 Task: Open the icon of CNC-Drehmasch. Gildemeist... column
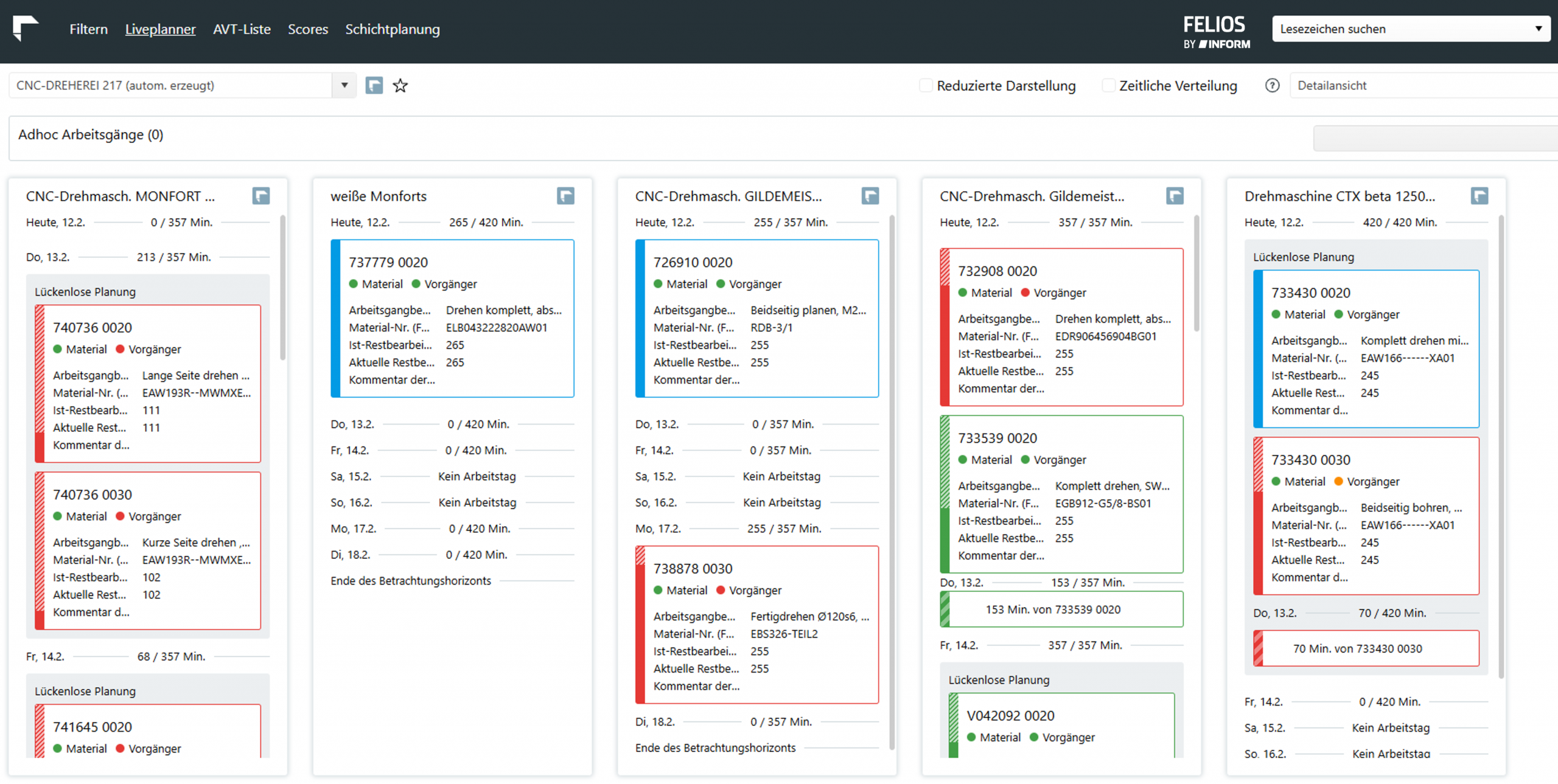1175,196
